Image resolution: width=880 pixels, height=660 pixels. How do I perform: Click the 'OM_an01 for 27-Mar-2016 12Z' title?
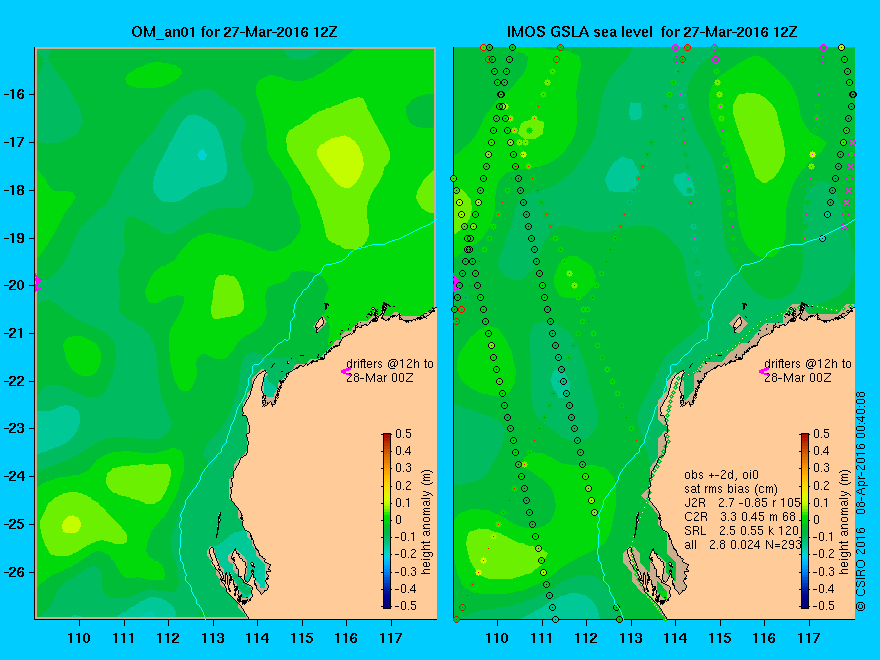coord(234,32)
